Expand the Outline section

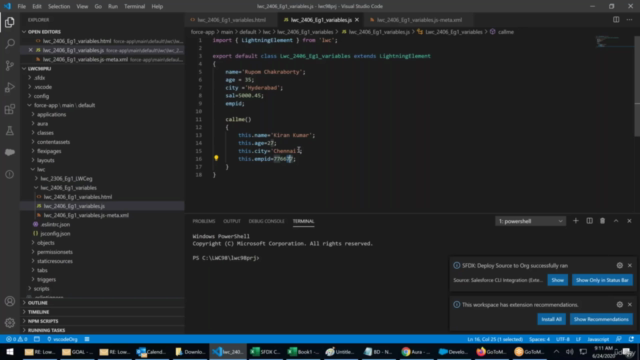pos(38,303)
